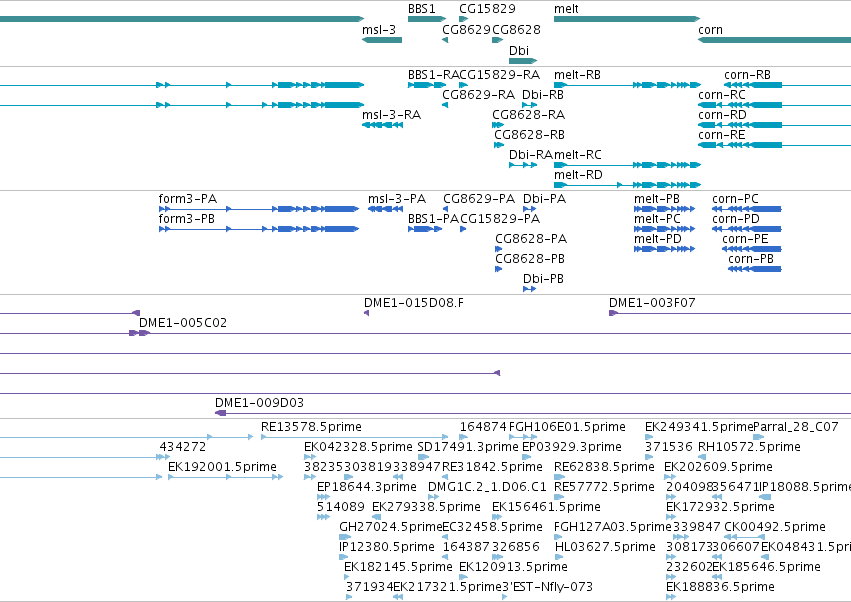Select the EK192001.5prime EST label

tap(223, 467)
